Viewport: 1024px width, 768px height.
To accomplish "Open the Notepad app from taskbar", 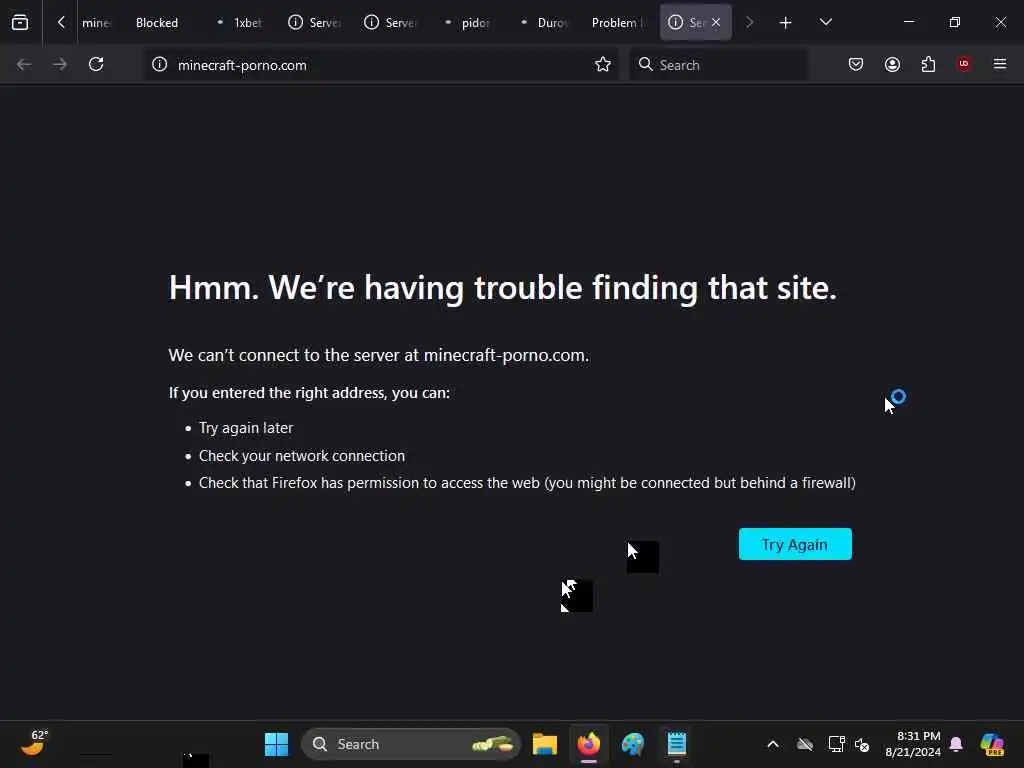I will point(677,744).
